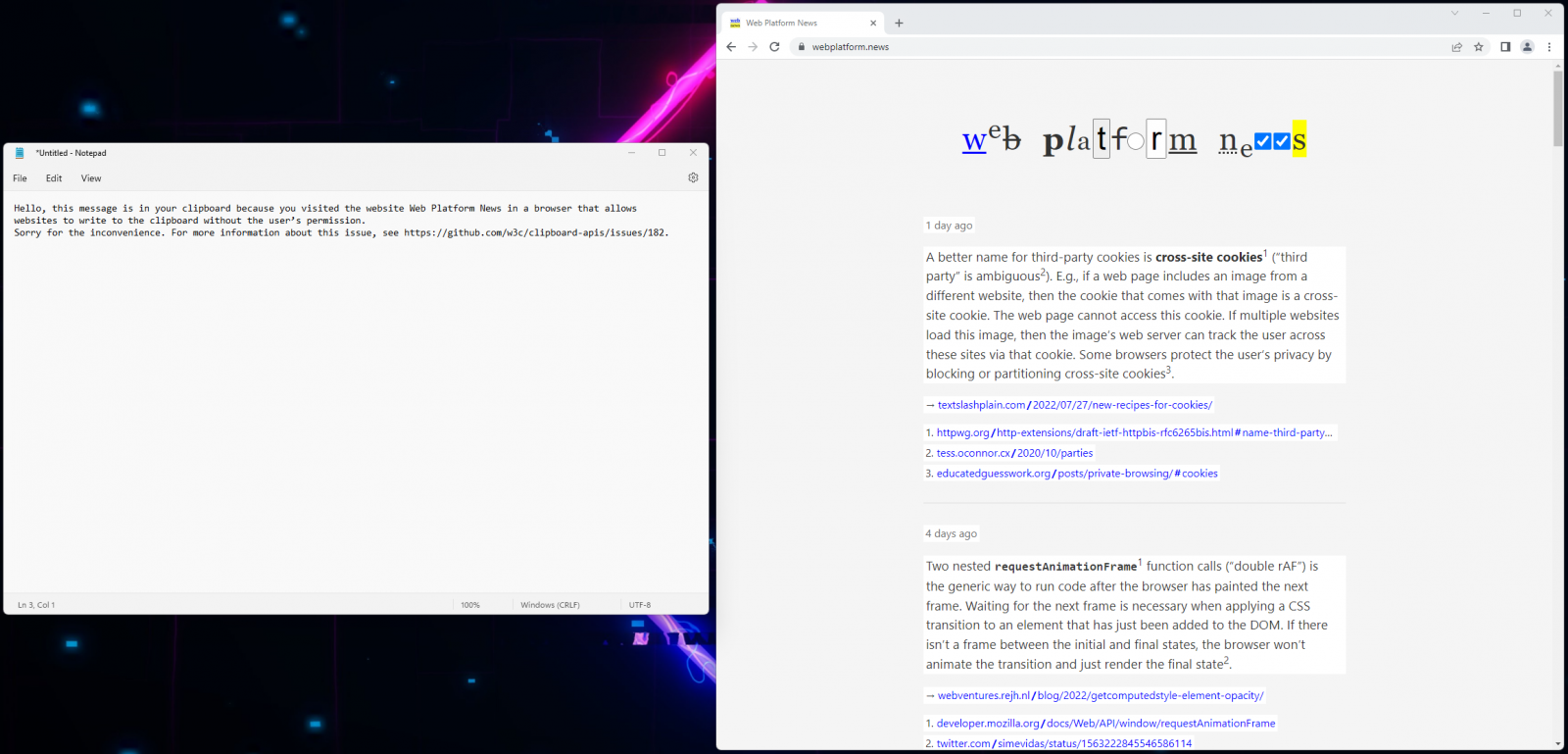Toggle first checkbox in news logo

pyautogui.click(x=1263, y=141)
